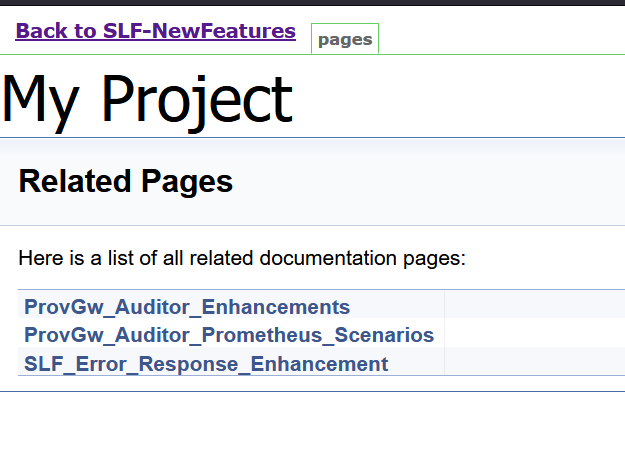Click the Related Pages heading
Screen dimensions: 625x451
126,182
